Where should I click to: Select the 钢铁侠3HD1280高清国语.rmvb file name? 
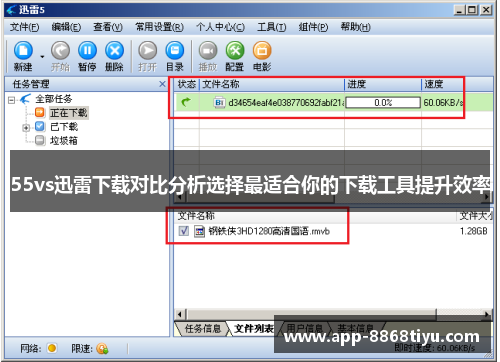coord(269,231)
